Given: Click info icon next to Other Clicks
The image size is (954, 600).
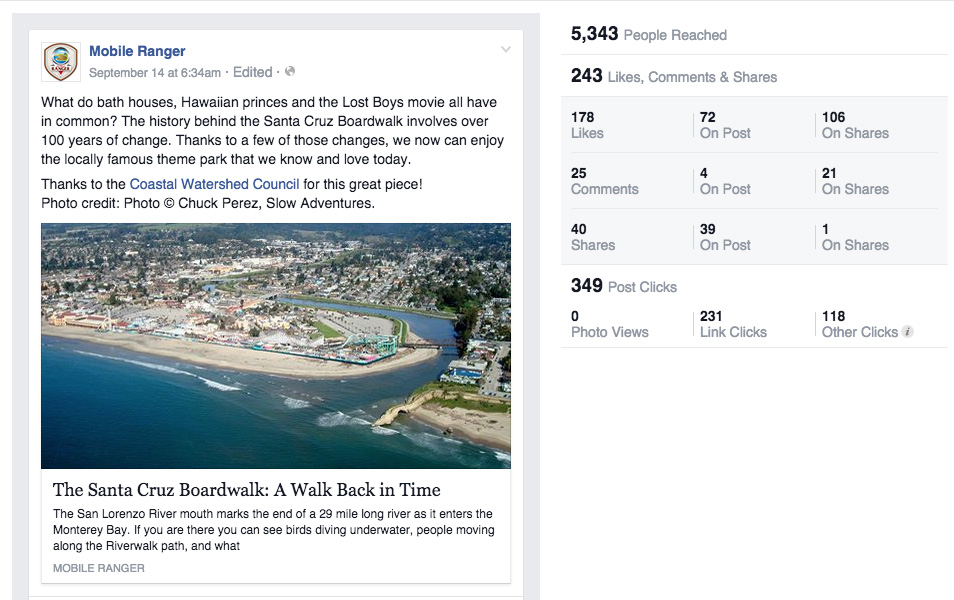Looking at the screenshot, I should click(x=907, y=332).
